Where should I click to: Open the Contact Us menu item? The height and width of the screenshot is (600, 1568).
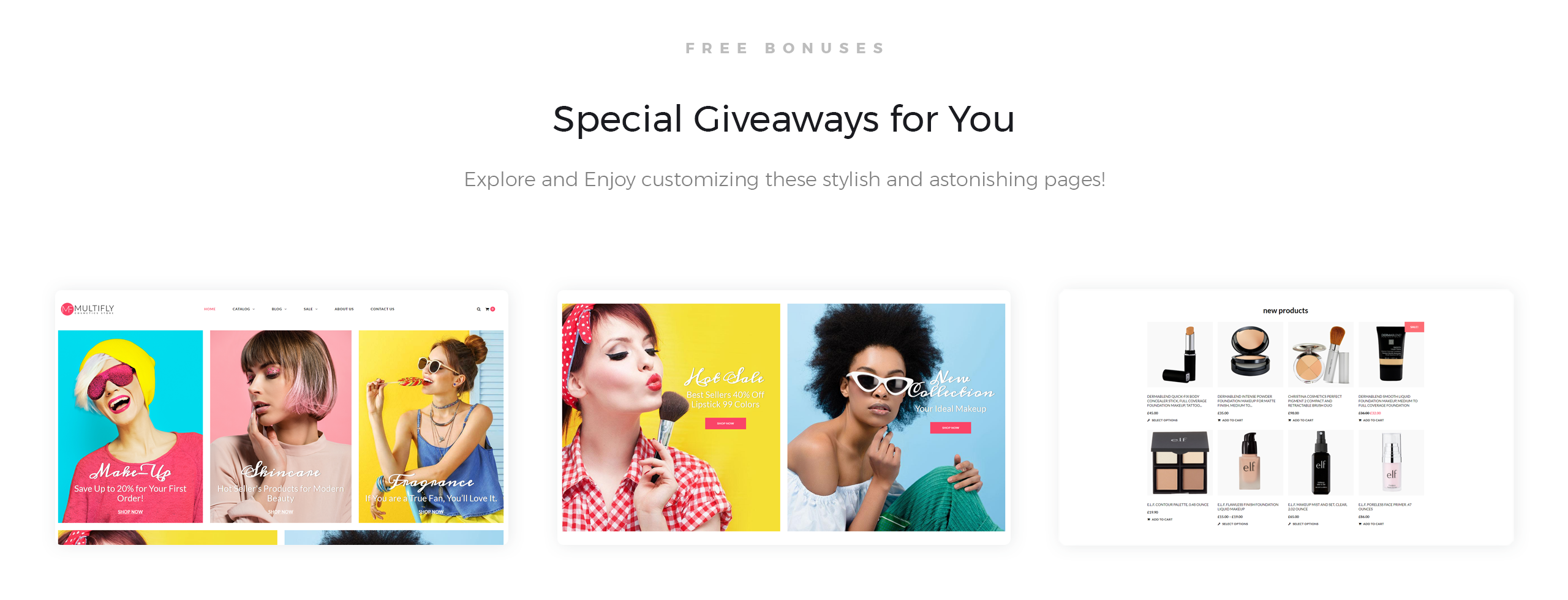382,309
